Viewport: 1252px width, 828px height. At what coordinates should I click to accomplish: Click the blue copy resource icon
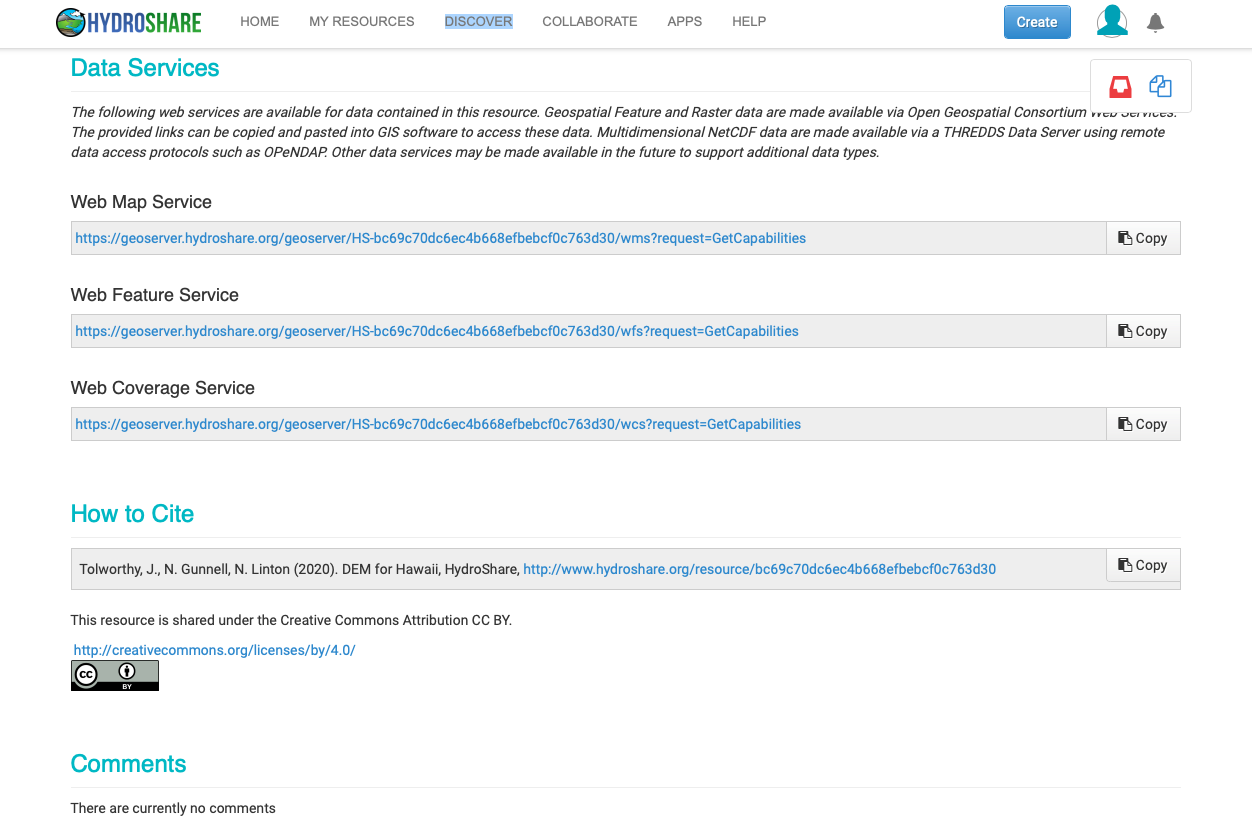click(1160, 86)
